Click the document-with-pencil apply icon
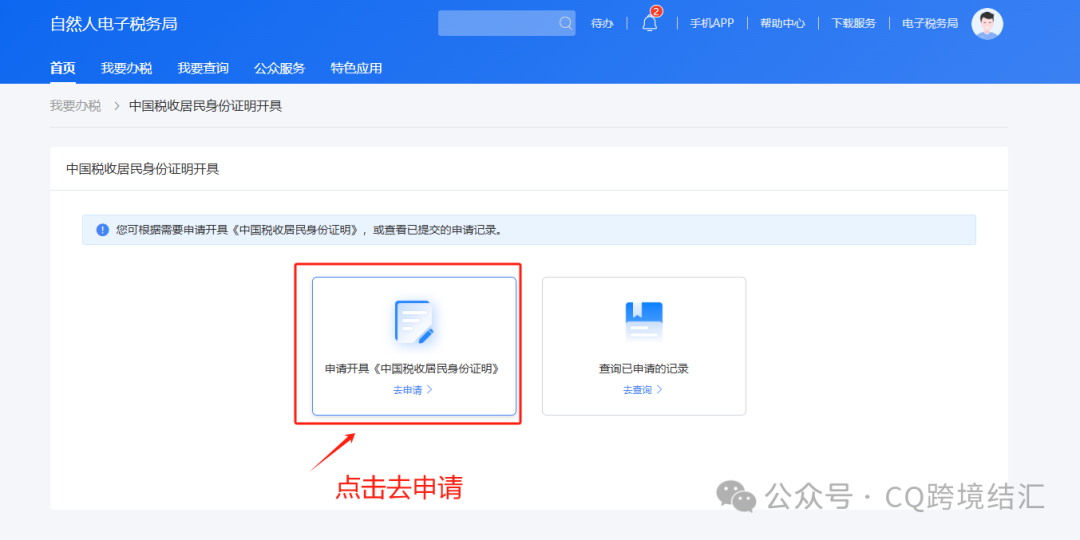 414,321
